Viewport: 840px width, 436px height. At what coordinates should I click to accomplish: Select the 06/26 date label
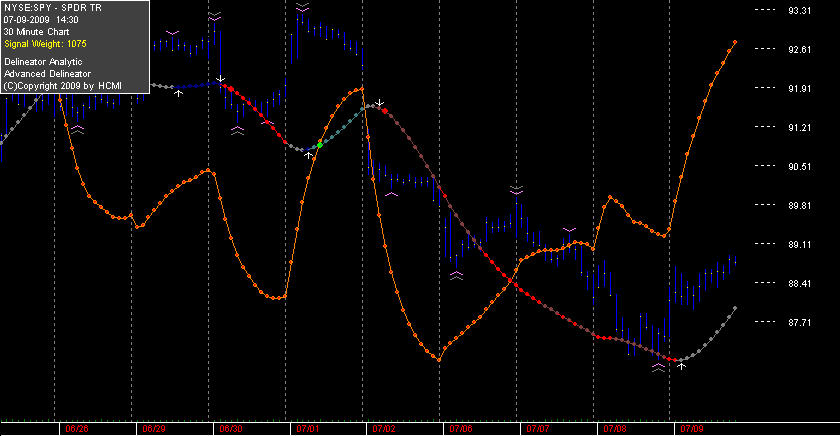coord(77,429)
